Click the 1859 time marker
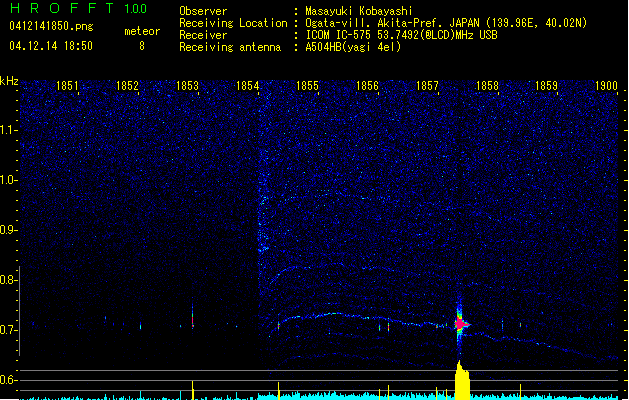629x400 pixels. click(x=546, y=86)
